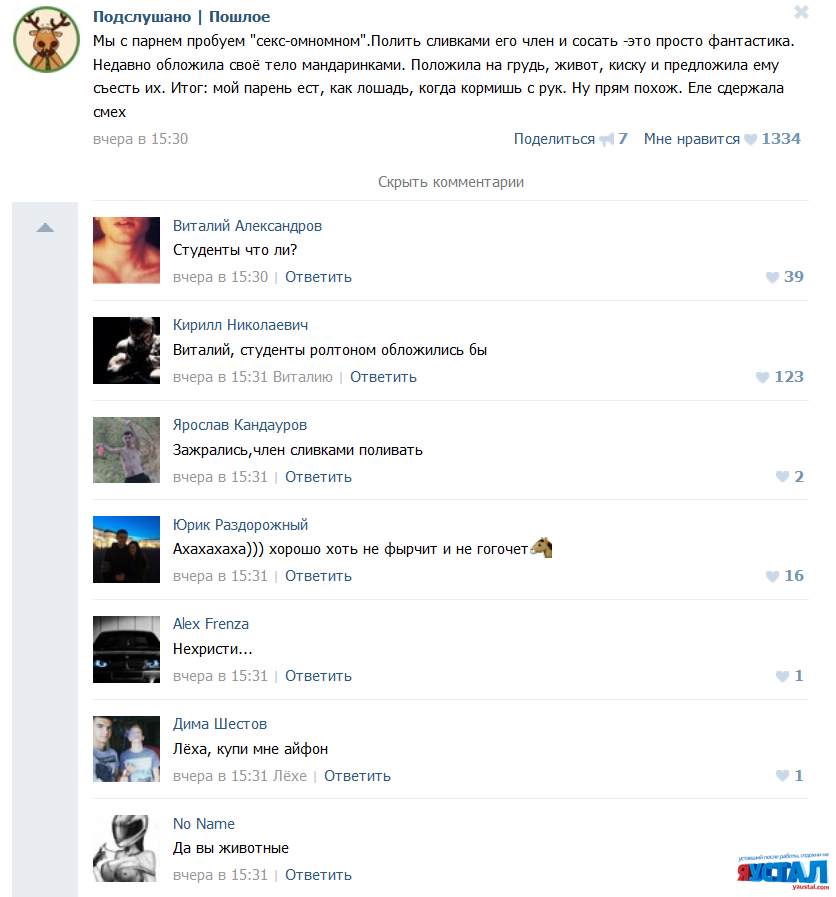
Task: Click the Виталию reply reference link
Action: point(303,377)
